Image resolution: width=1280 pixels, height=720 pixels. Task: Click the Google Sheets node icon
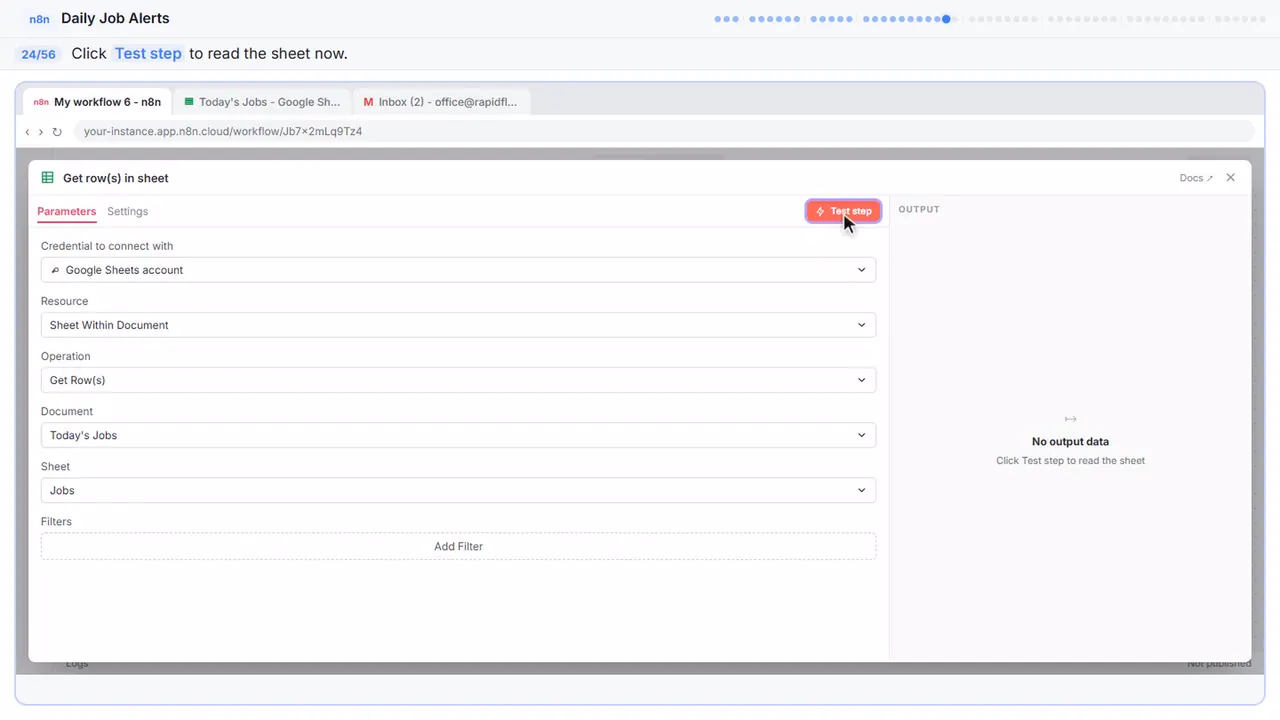[47, 178]
